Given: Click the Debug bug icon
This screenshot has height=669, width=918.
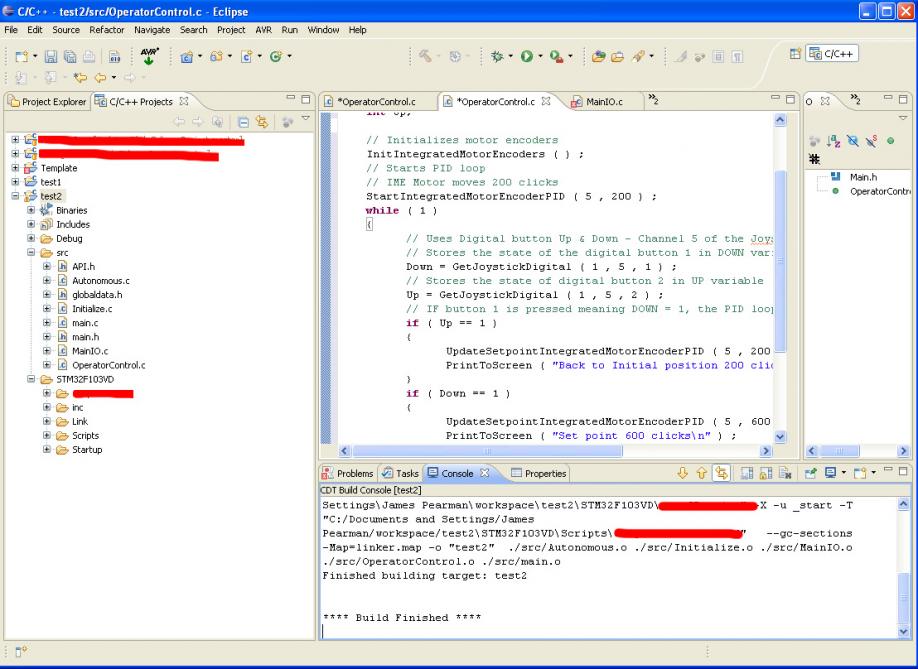Looking at the screenshot, I should [497, 56].
